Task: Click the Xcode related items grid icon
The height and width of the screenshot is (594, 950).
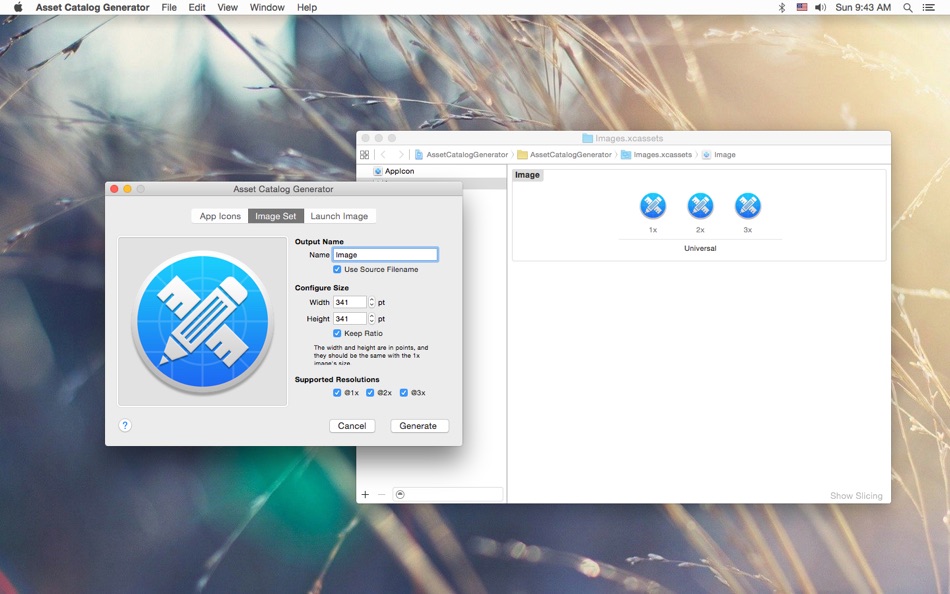Action: [x=364, y=155]
